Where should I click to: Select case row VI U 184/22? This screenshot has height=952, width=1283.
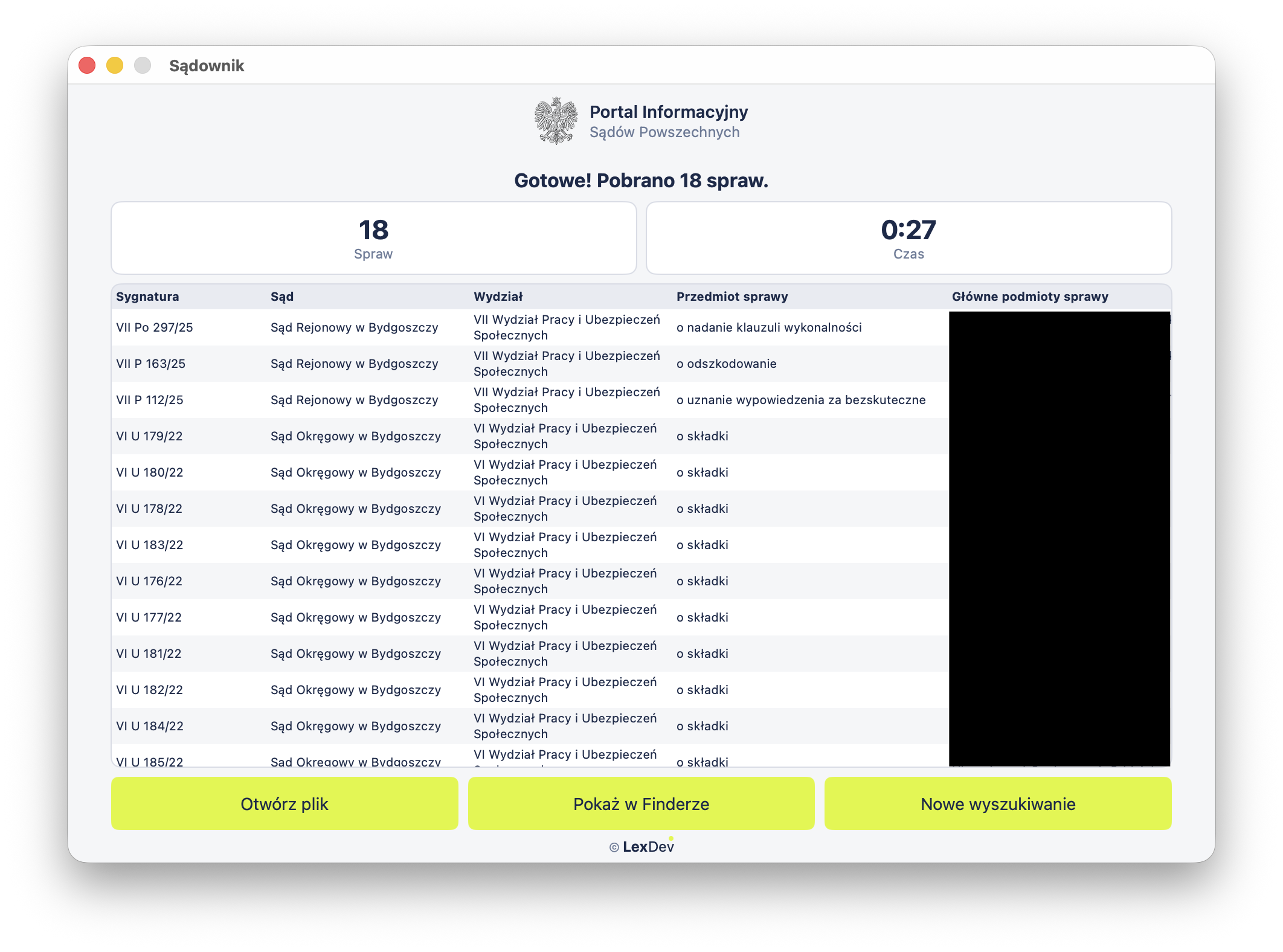coord(149,726)
